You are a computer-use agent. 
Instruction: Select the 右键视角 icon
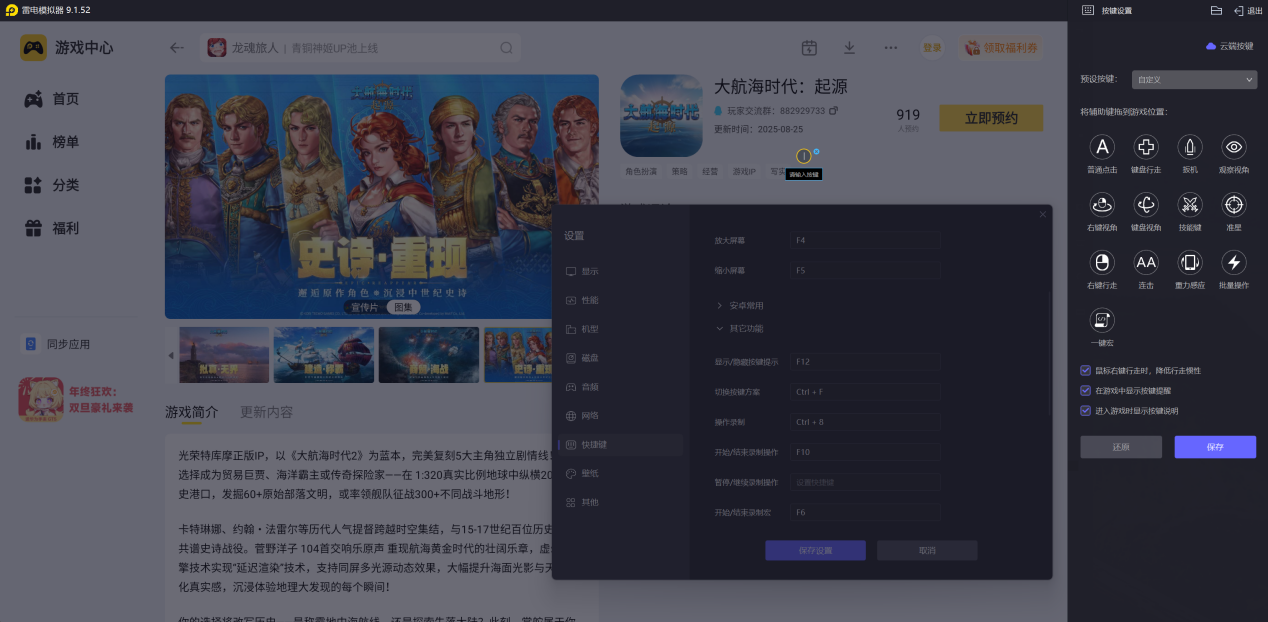pos(1102,205)
